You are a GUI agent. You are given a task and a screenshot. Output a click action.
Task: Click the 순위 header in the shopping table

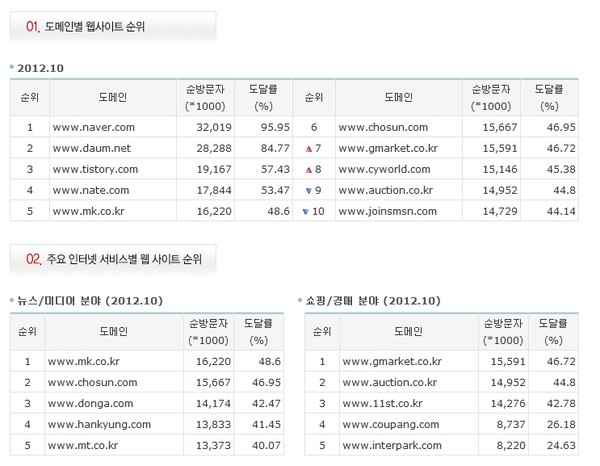tap(322, 331)
